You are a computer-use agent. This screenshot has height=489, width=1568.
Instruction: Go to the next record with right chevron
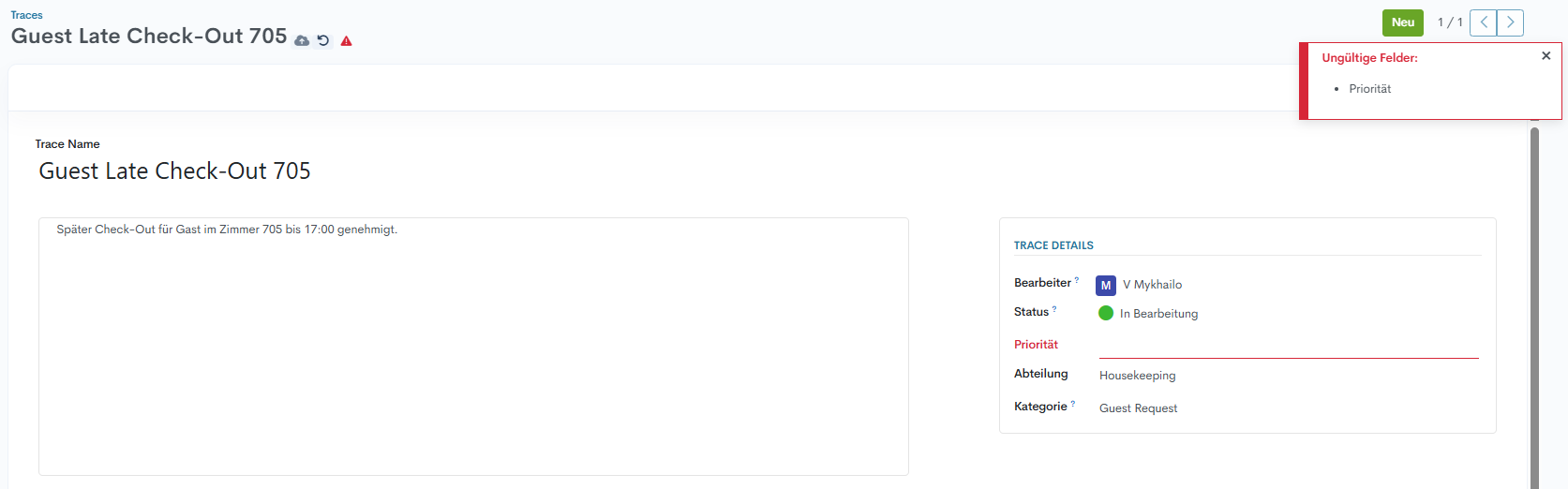pos(1510,22)
